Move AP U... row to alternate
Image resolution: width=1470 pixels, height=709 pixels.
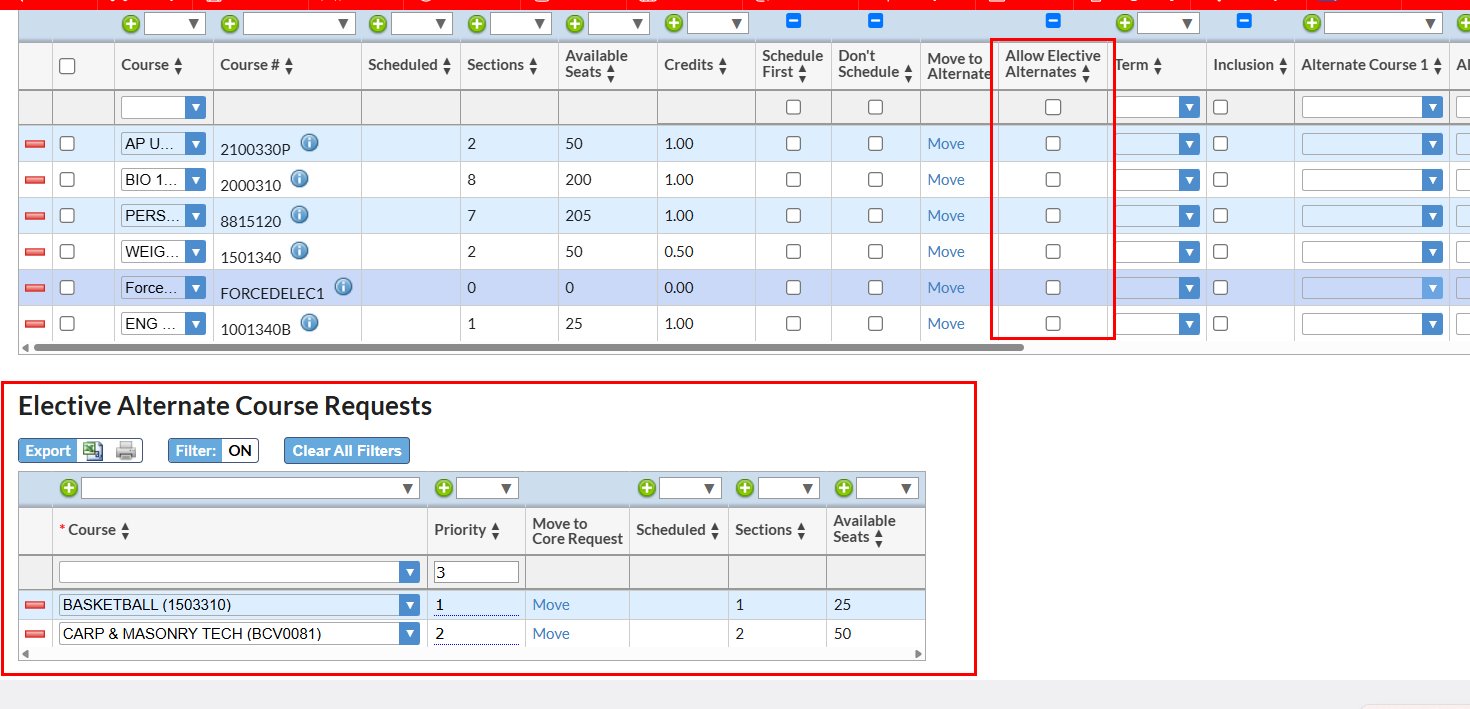coord(946,144)
